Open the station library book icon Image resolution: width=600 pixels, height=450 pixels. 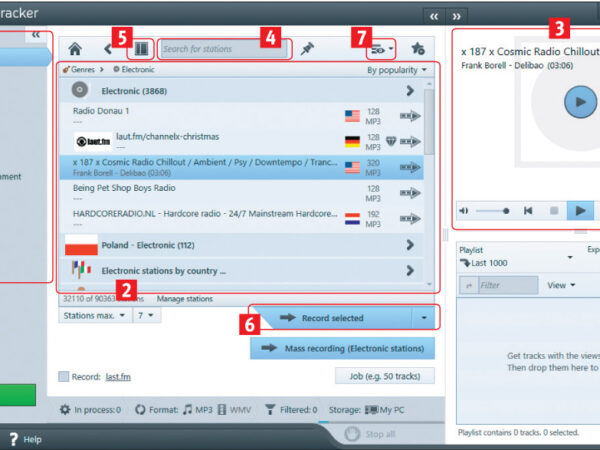tap(141, 48)
